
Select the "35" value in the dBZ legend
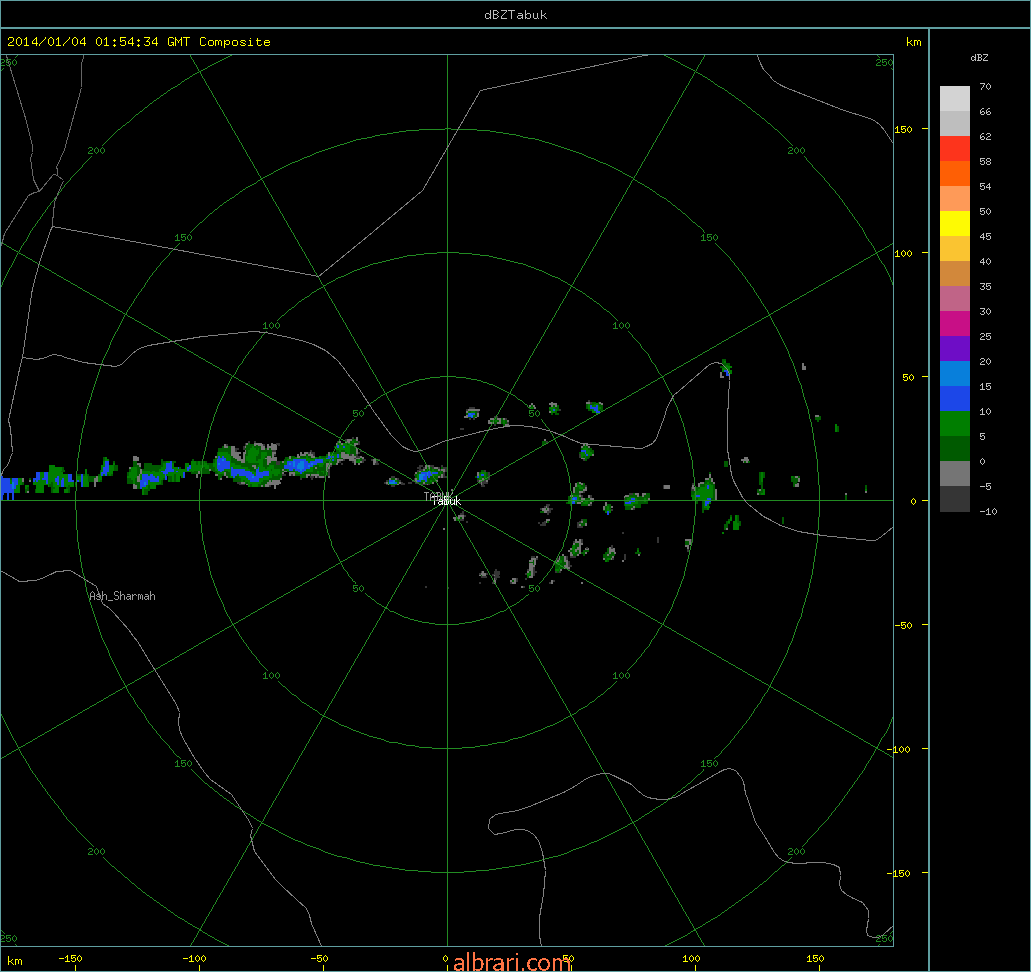[985, 286]
